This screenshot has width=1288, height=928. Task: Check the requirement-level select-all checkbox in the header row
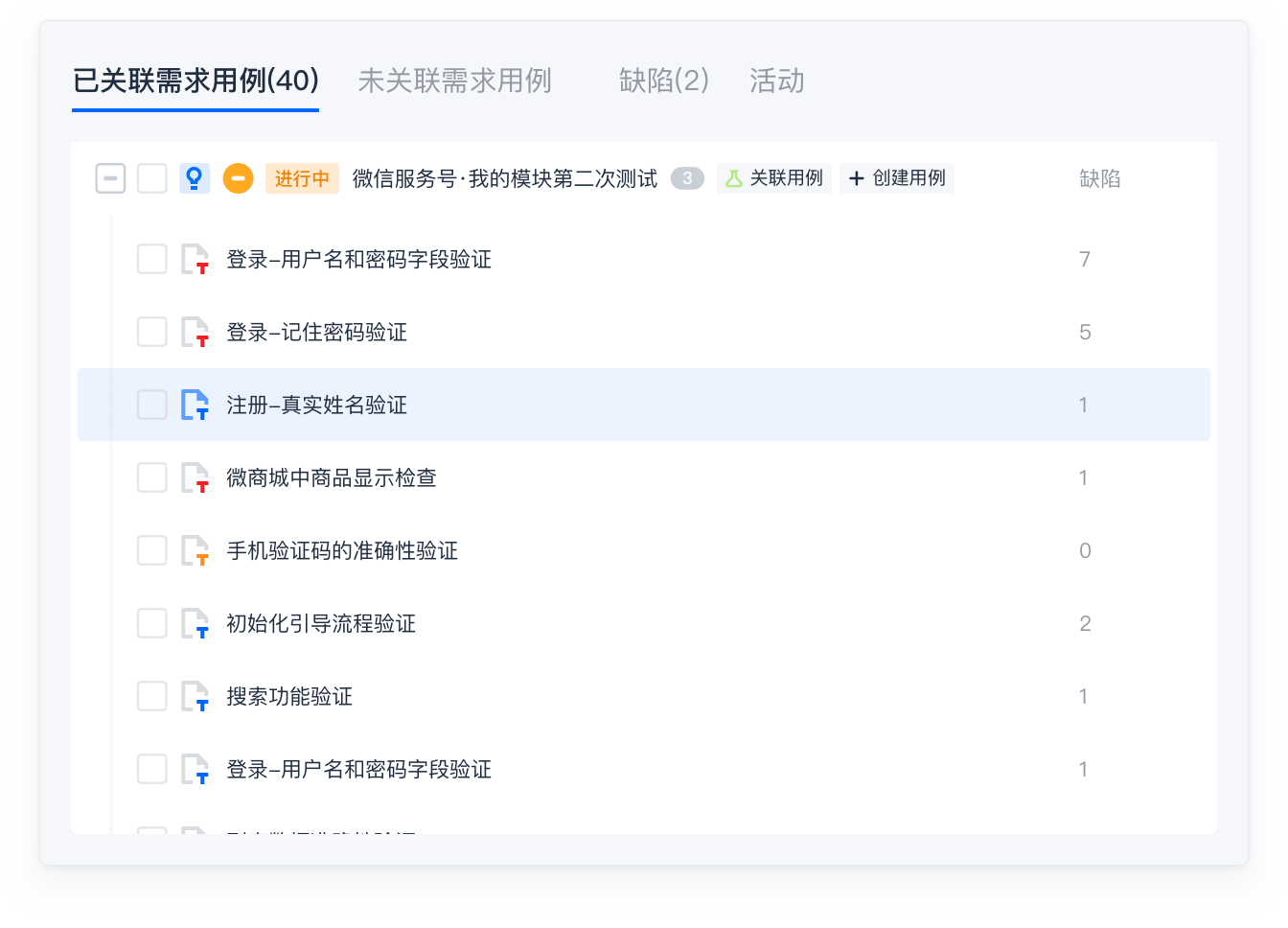click(x=152, y=178)
